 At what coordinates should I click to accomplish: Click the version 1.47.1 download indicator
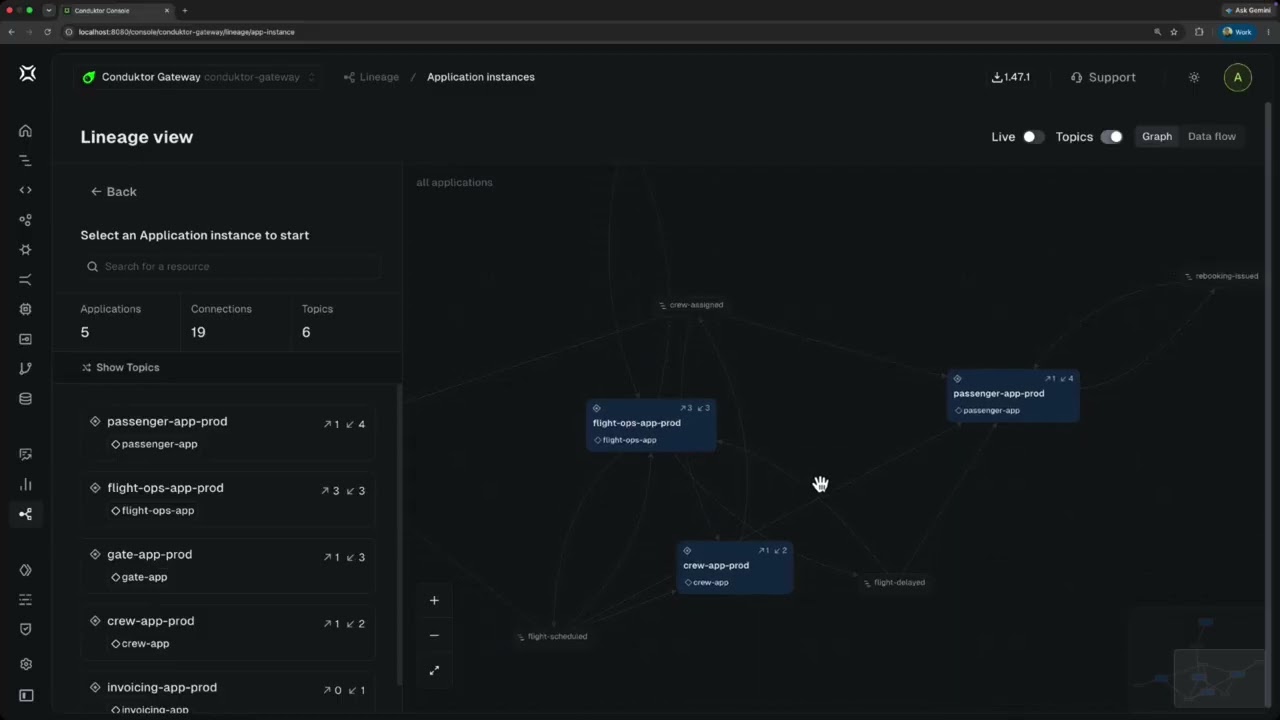click(1011, 77)
